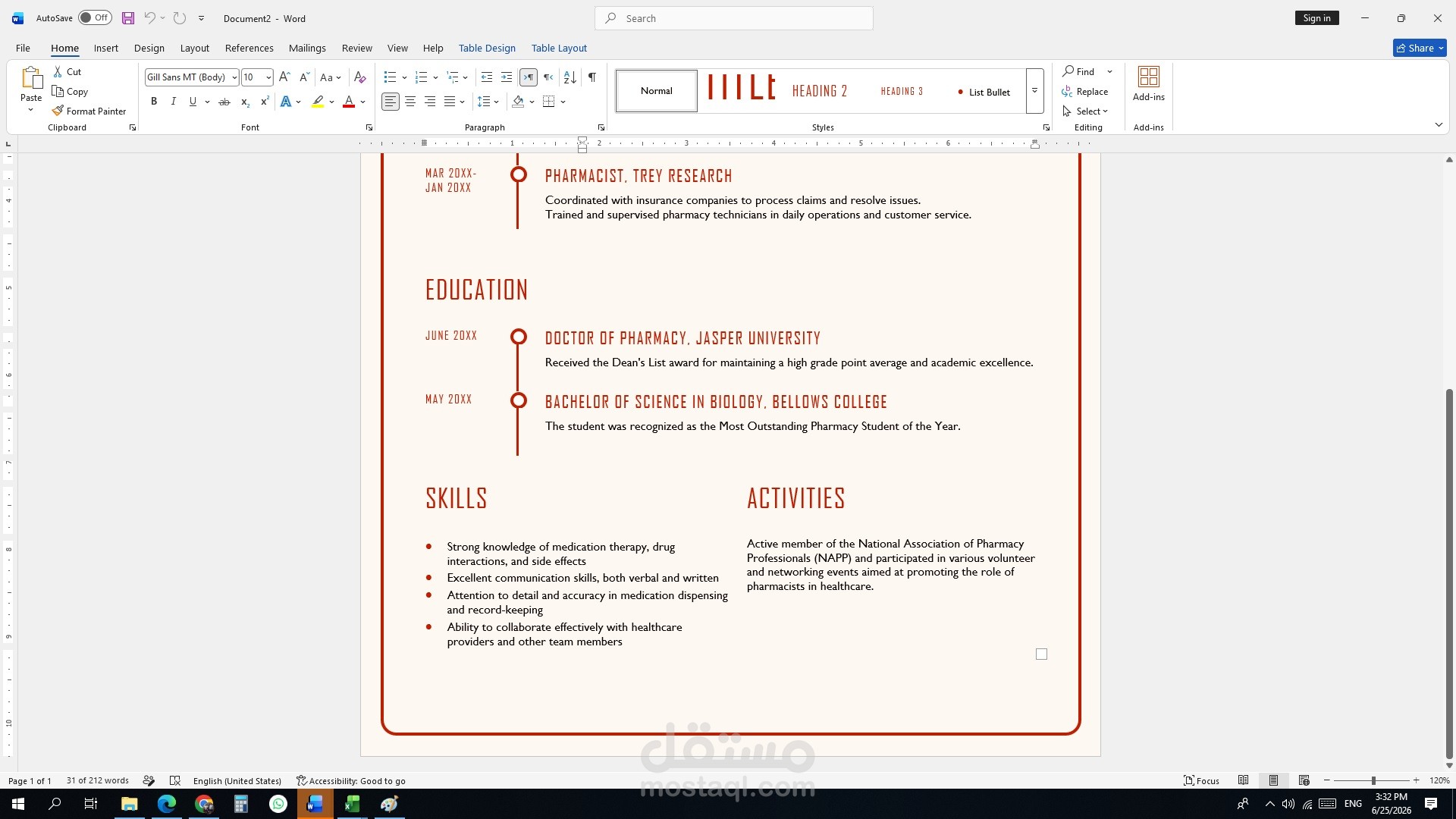Viewport: 1456px width, 819px height.
Task: Open Font dialog launcher
Action: click(x=369, y=127)
